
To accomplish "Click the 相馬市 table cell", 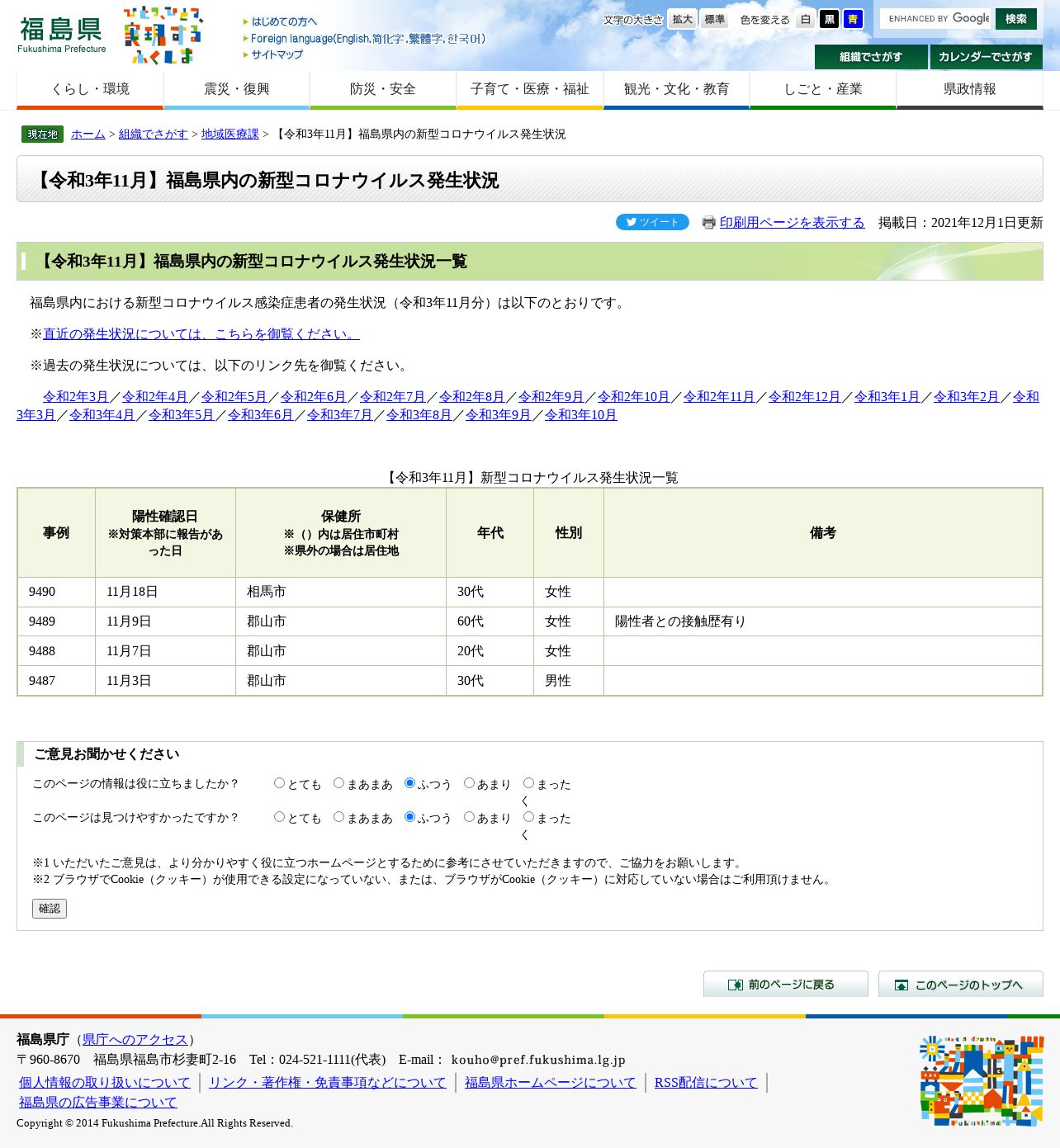I will pos(341,592).
